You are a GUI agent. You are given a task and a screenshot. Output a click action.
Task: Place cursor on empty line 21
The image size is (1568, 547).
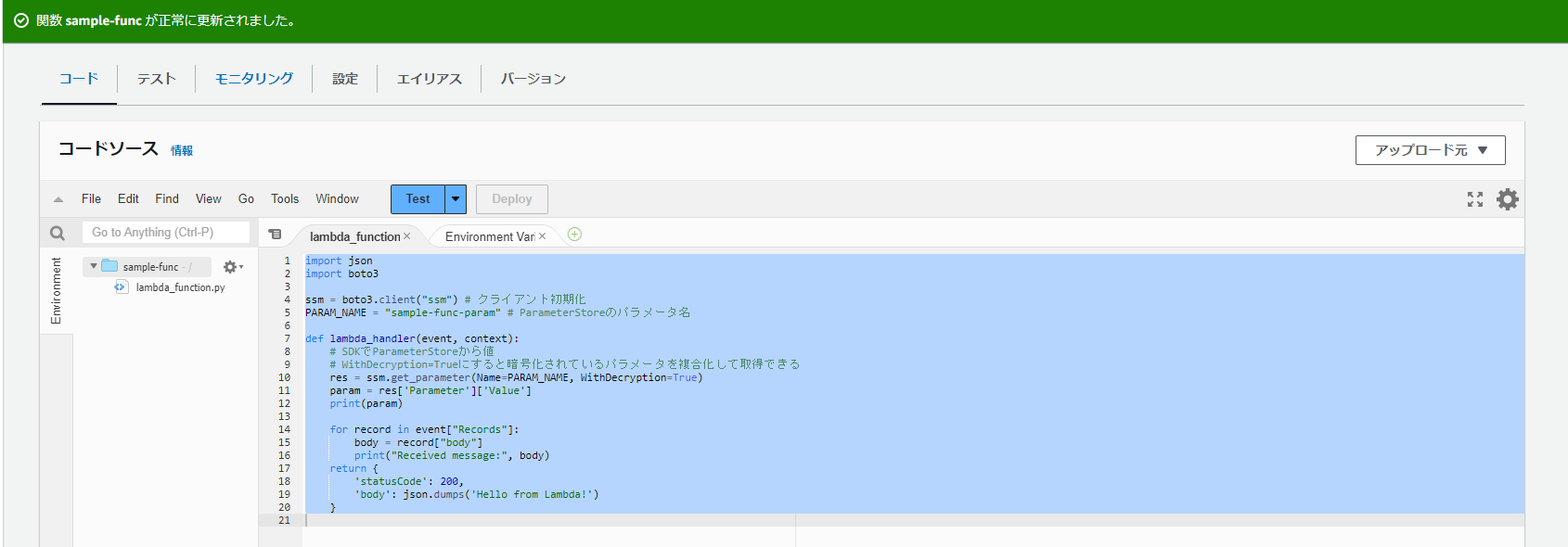tap(914, 520)
